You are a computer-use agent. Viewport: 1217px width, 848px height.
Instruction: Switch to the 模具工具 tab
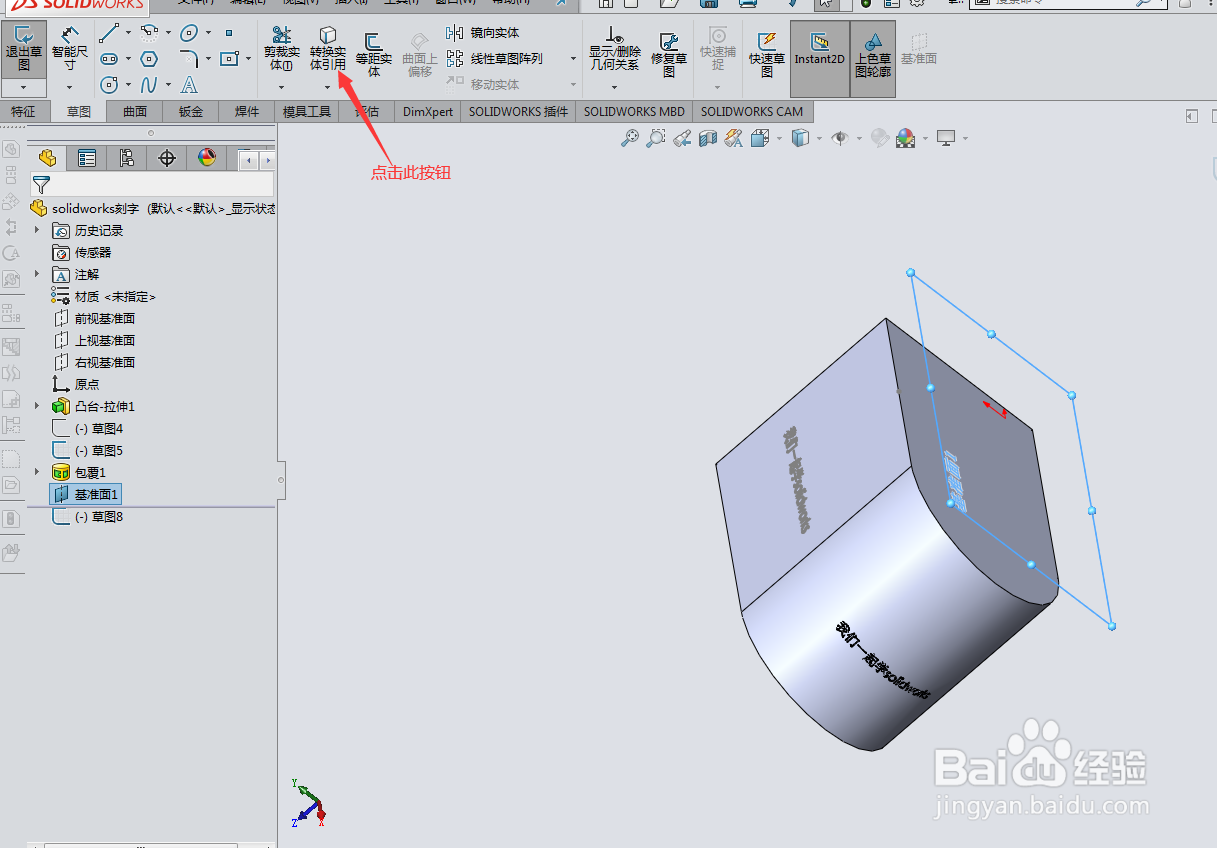pyautogui.click(x=307, y=112)
